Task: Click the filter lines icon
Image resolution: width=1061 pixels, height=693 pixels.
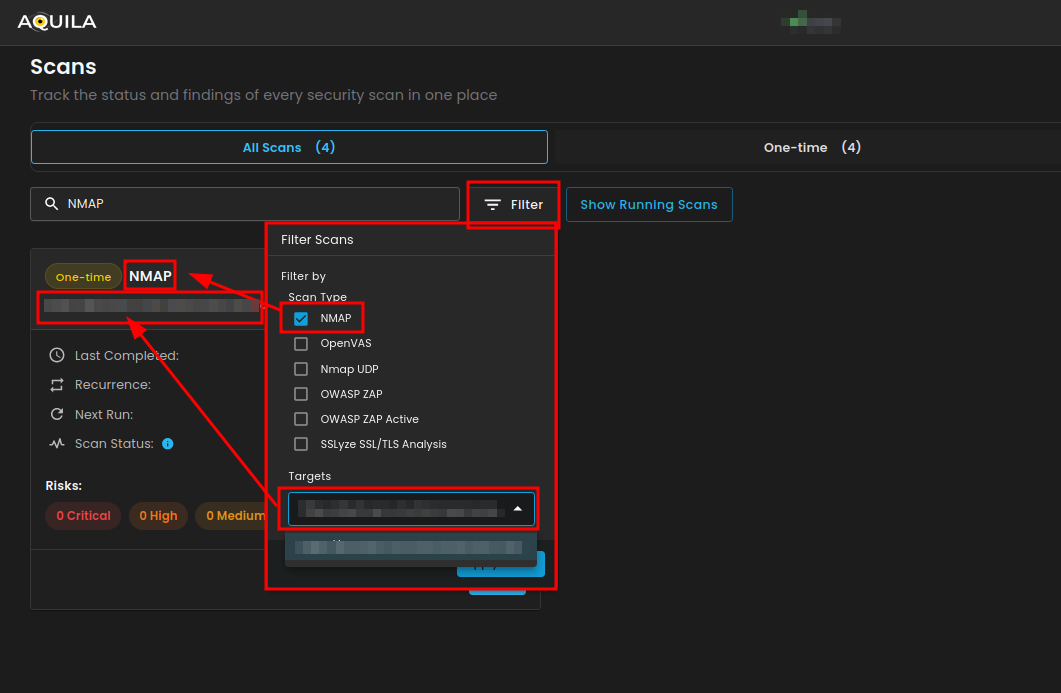Action: [x=493, y=205]
